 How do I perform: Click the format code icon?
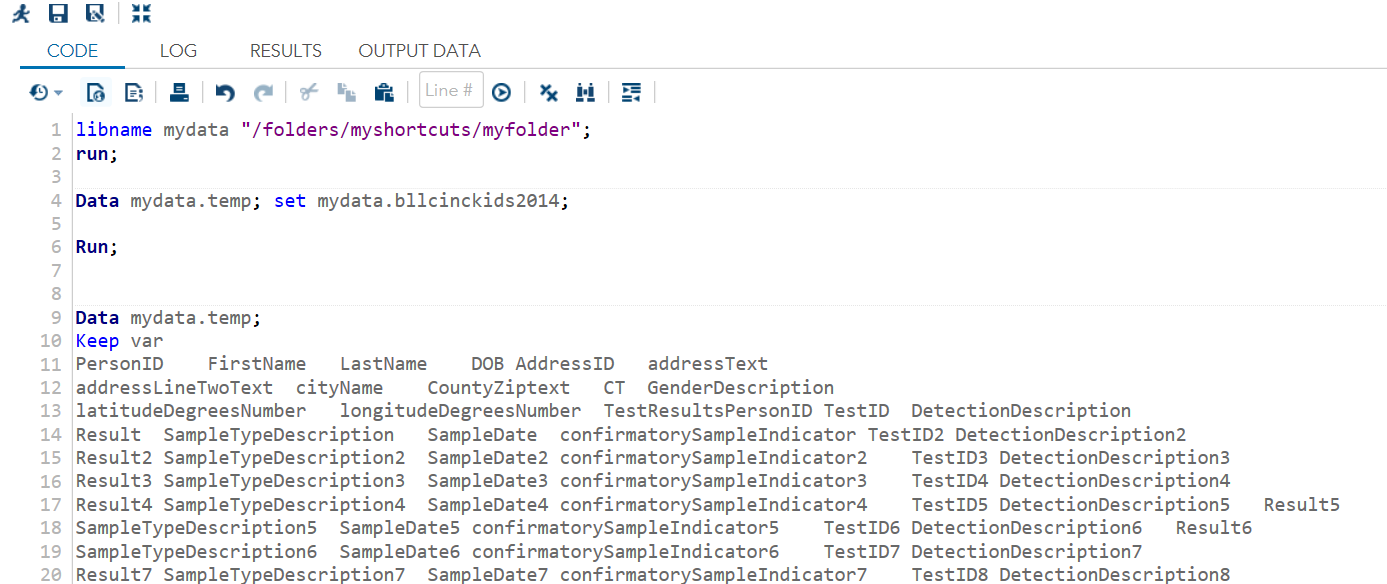click(631, 92)
